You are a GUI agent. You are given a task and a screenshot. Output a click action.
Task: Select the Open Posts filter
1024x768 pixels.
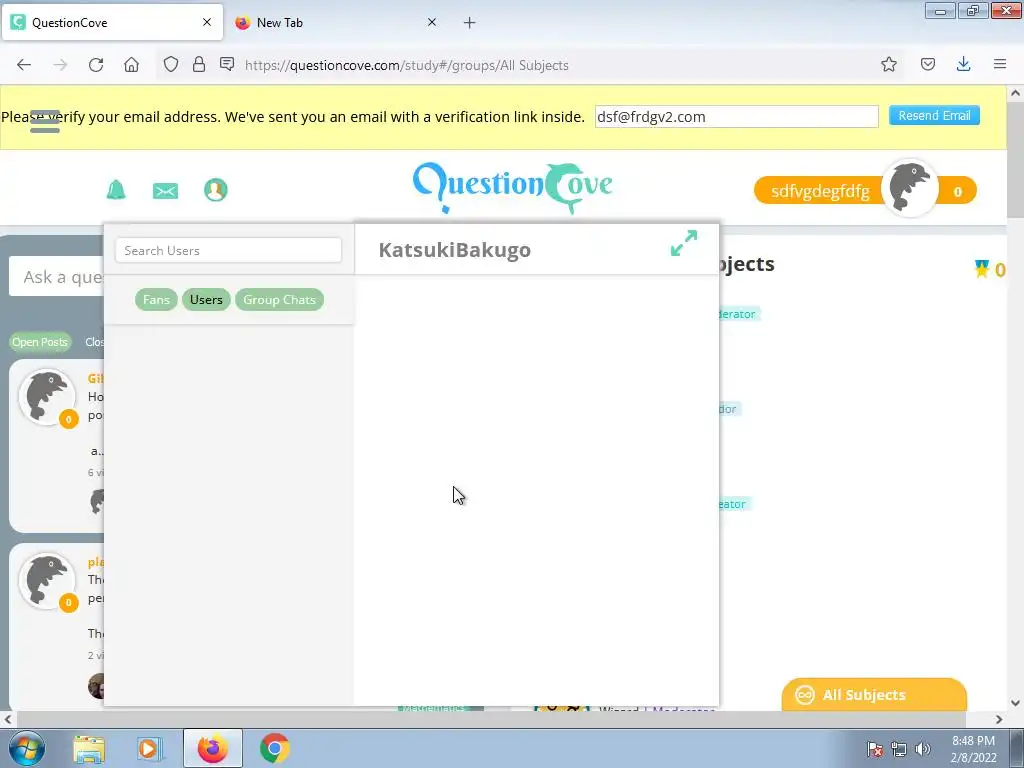40,342
